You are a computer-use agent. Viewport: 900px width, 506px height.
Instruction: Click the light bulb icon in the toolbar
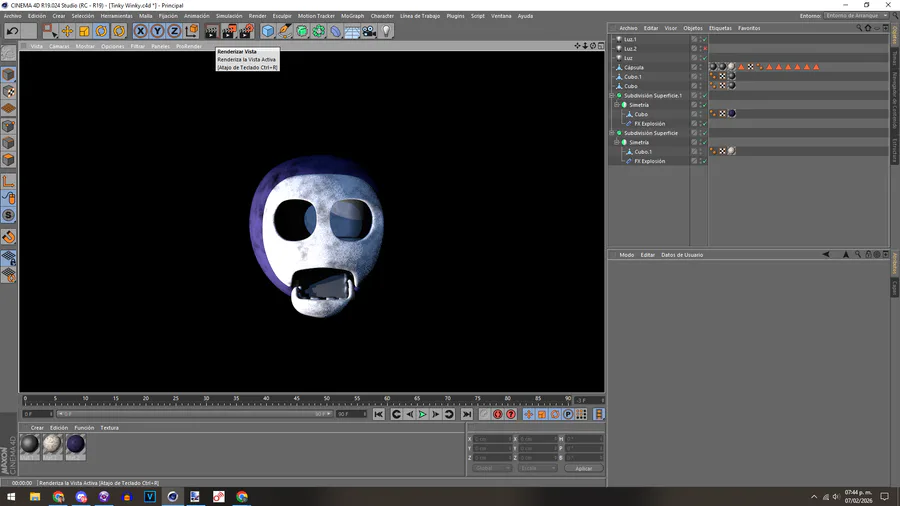click(x=387, y=31)
